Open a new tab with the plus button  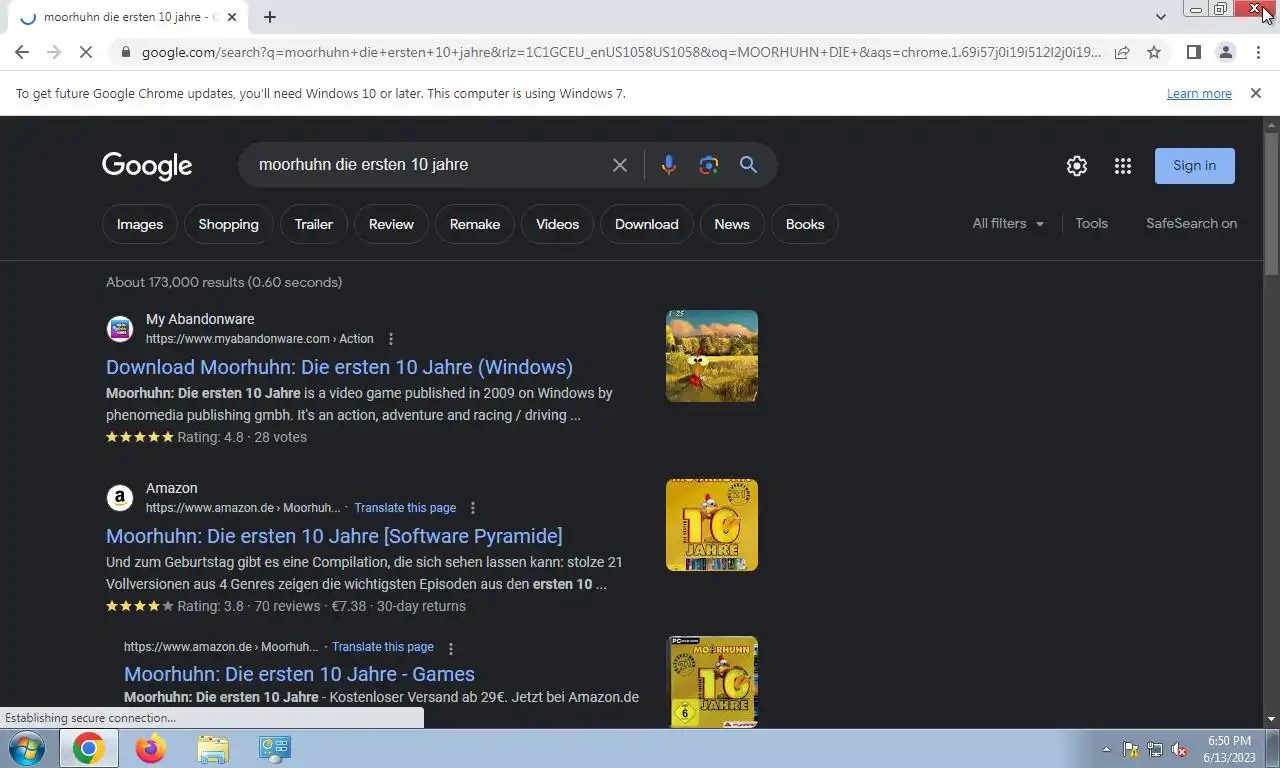coord(270,17)
